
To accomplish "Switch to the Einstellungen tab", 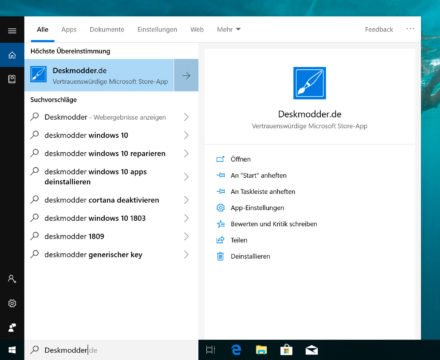I will coord(157,29).
